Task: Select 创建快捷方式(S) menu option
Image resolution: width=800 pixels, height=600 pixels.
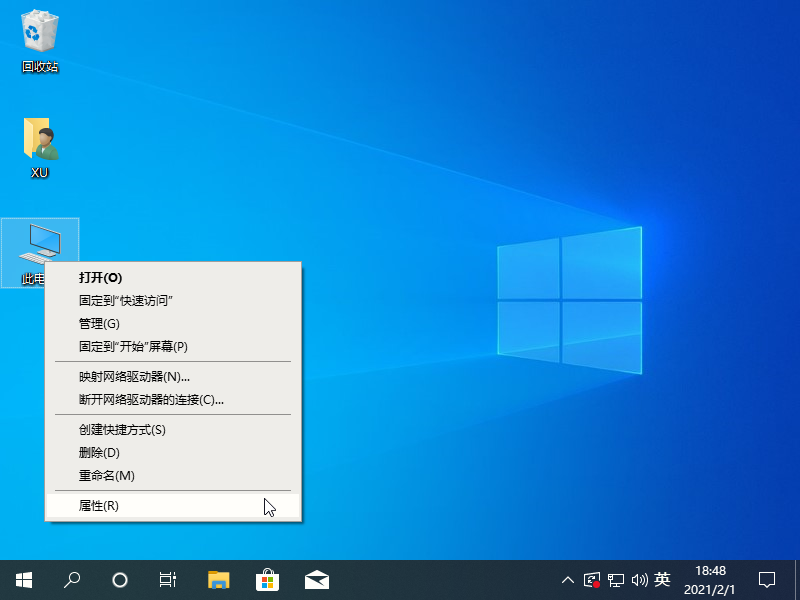Action: [x=122, y=430]
